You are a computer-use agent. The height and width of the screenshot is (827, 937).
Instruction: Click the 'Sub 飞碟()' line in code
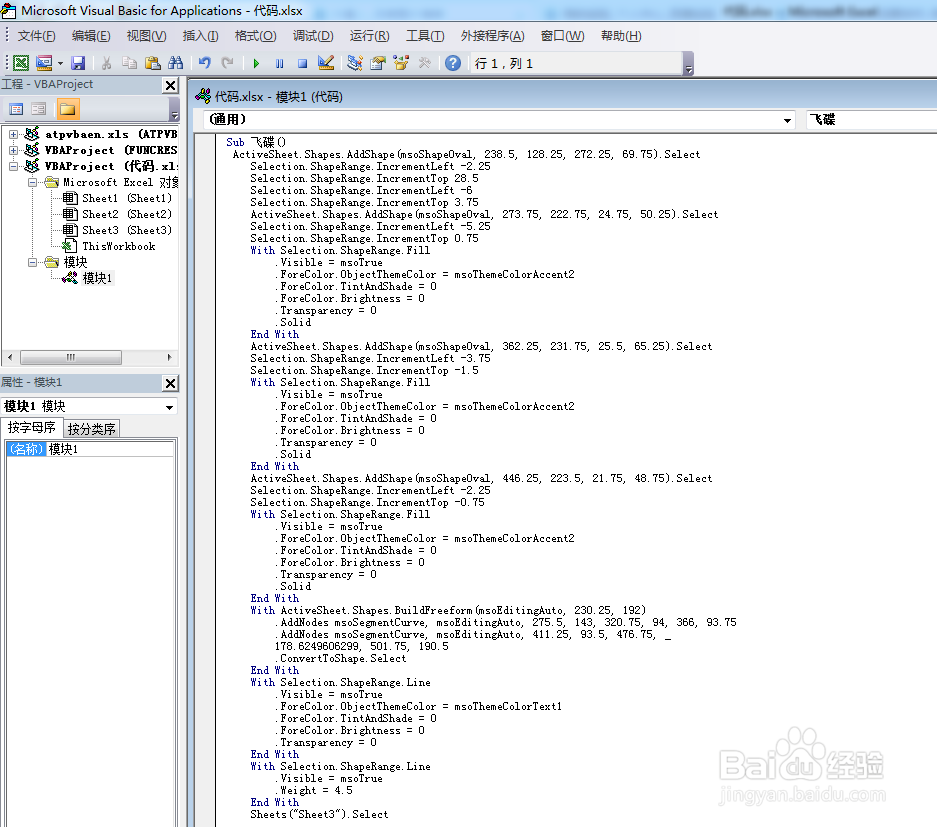tap(256, 142)
